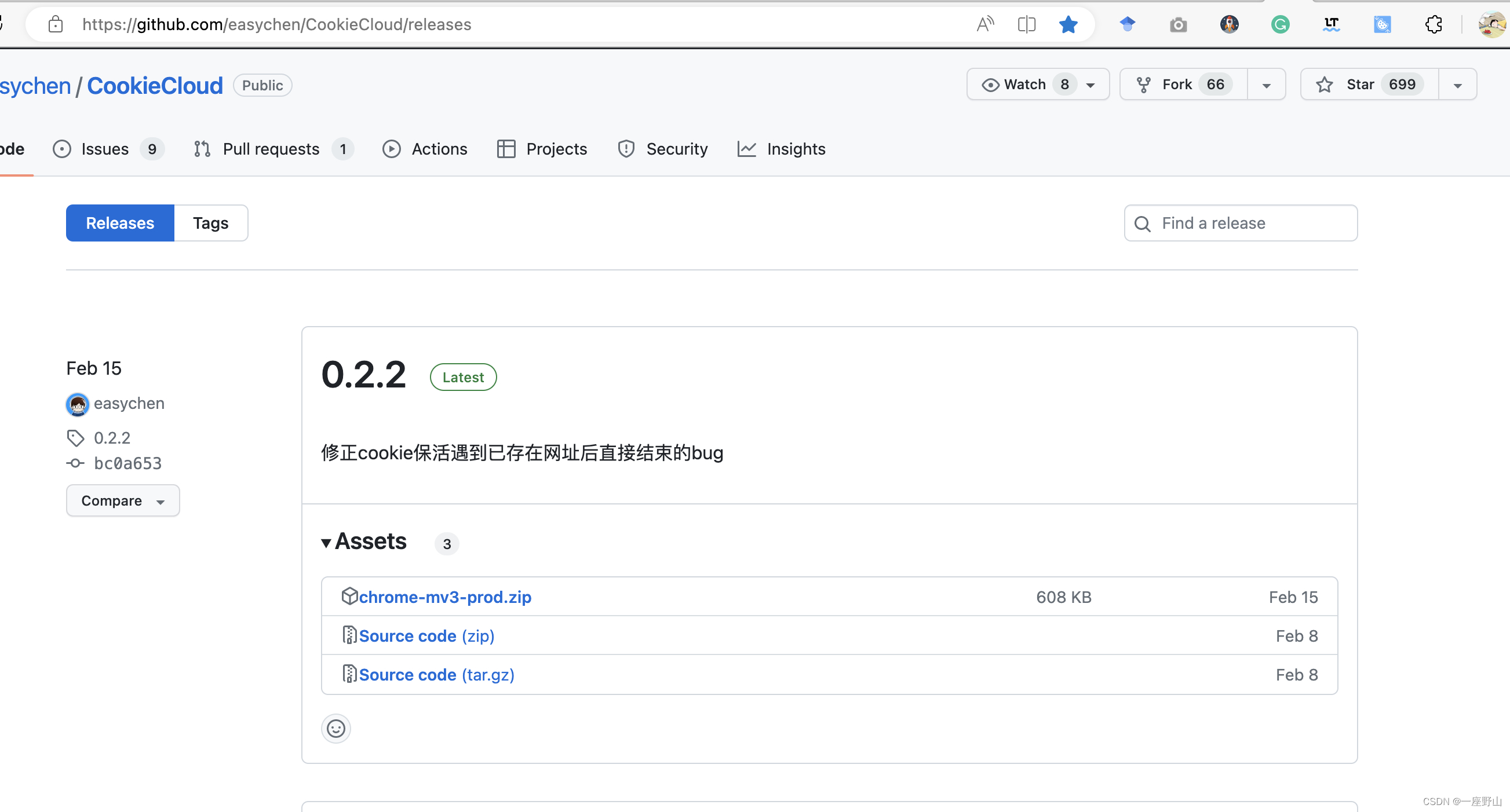
Task: Open commit bc0a653
Action: tap(128, 463)
